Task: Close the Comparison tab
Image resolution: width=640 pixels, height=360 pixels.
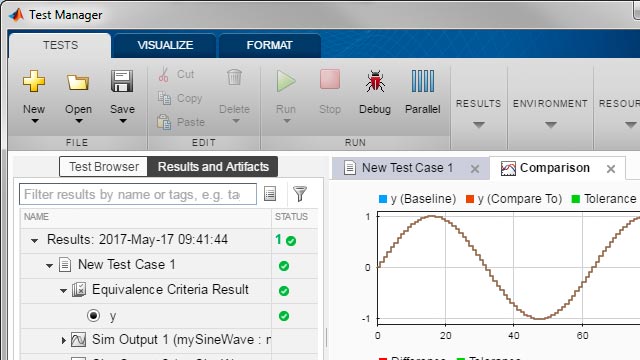Action: click(x=611, y=169)
